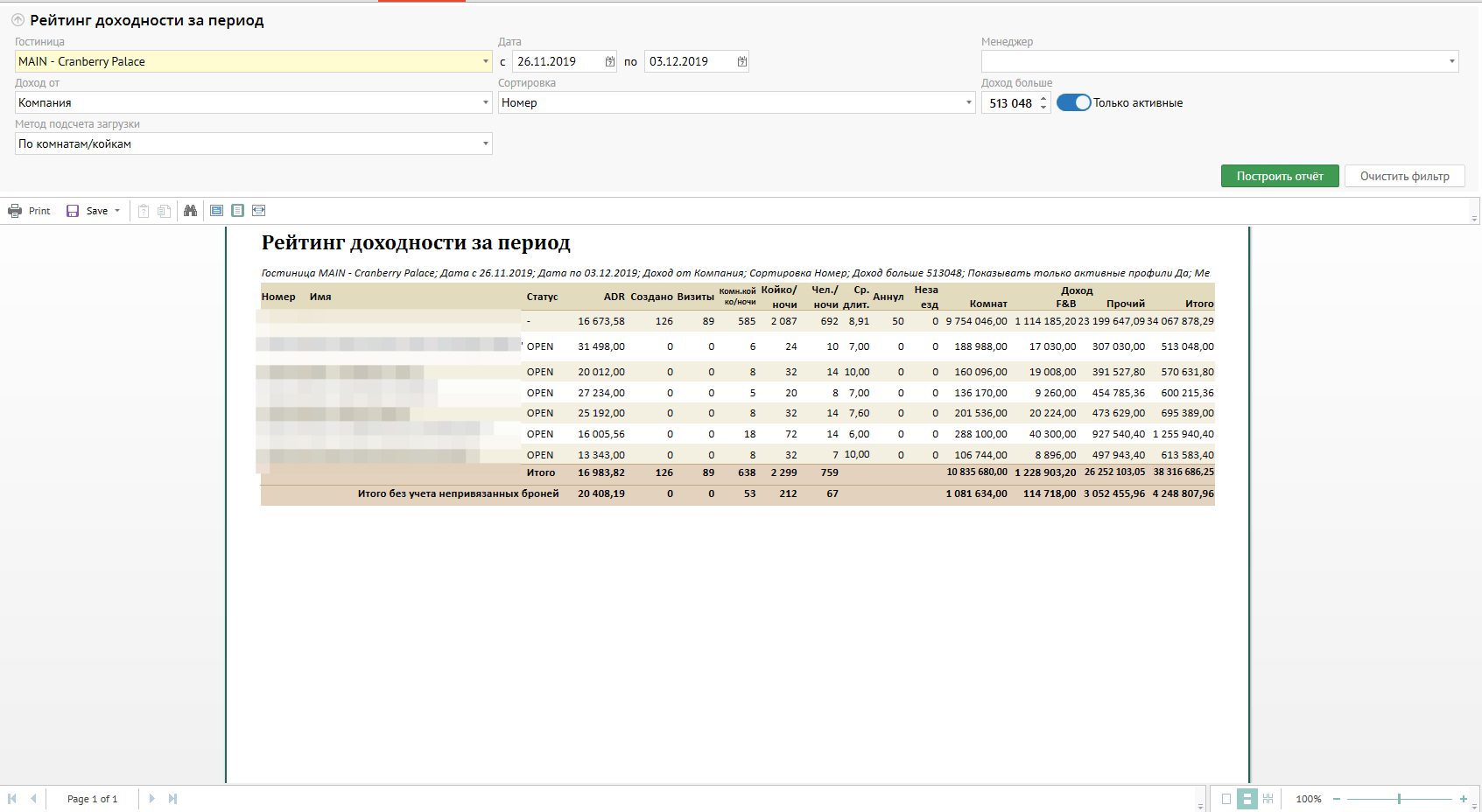Viewport: 1482px width, 812px height.
Task: Click the 'Построить отчёт' button
Action: click(1279, 176)
